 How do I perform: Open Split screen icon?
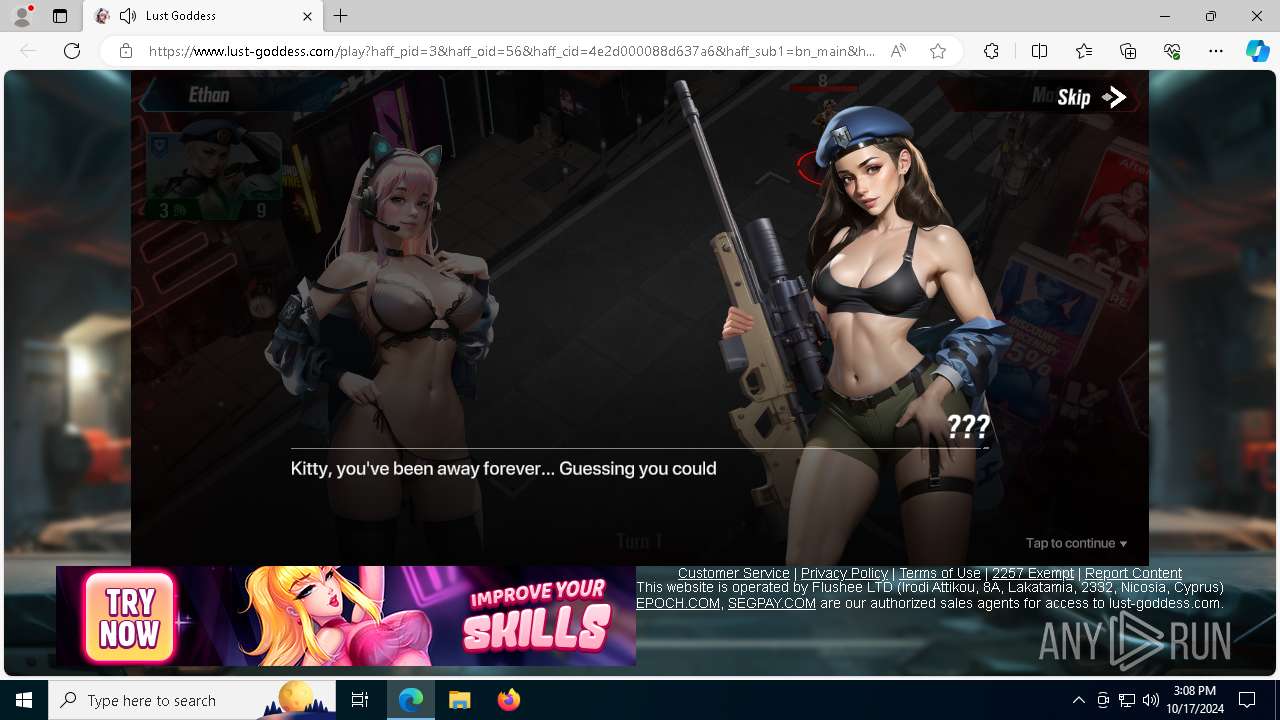point(1039,51)
